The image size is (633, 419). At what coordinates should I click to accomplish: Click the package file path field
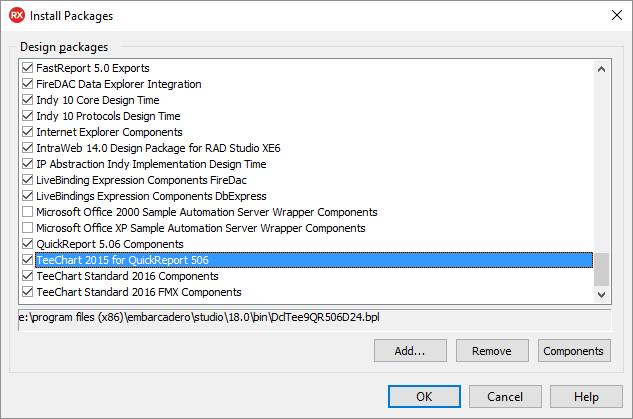pos(315,320)
